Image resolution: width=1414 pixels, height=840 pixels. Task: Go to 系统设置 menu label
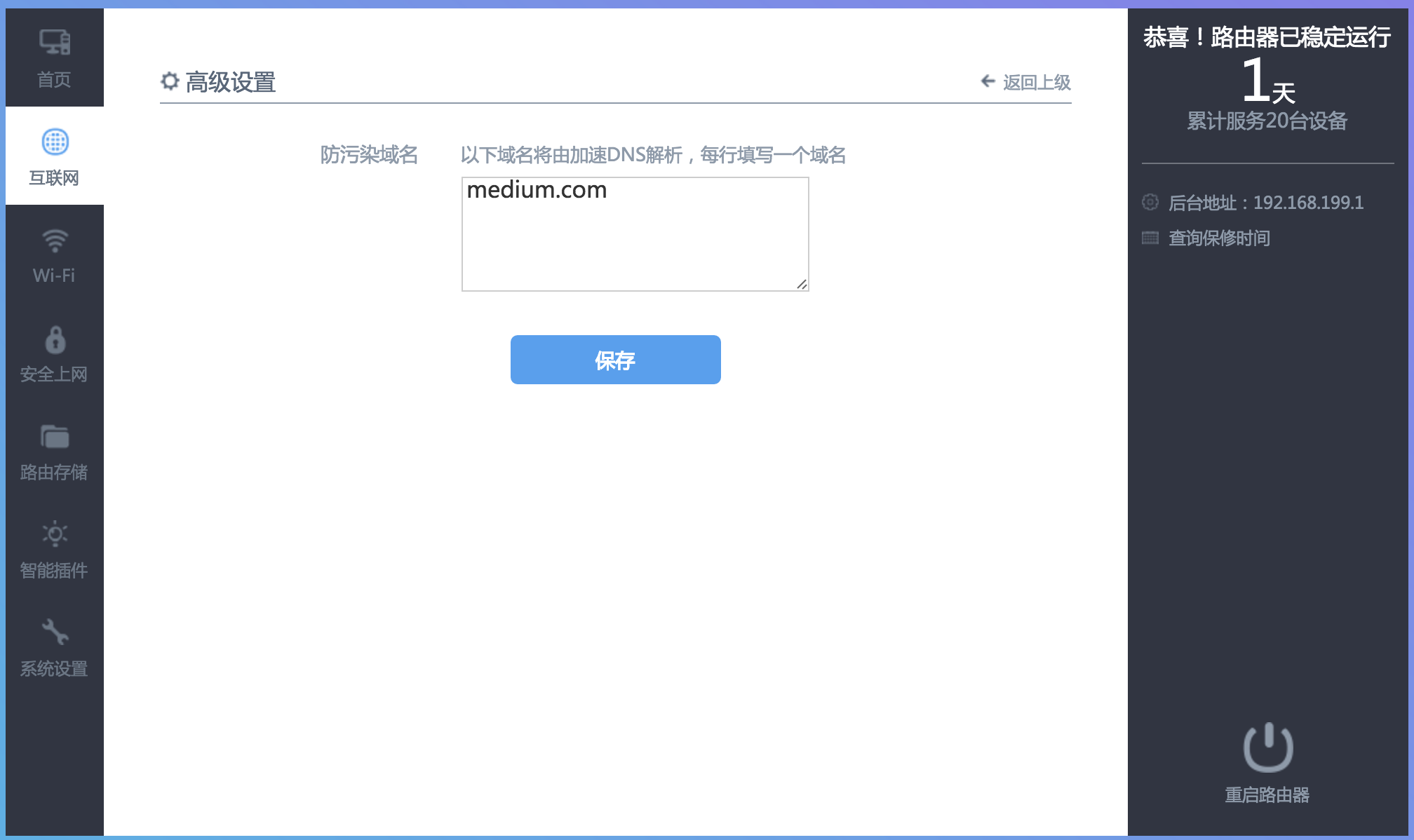coord(54,669)
